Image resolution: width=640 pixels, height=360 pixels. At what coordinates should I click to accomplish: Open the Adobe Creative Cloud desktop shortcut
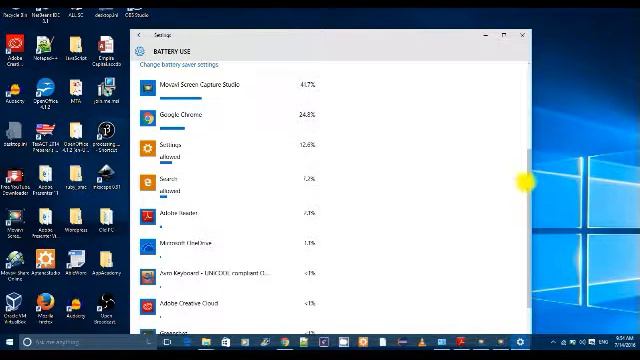point(15,50)
